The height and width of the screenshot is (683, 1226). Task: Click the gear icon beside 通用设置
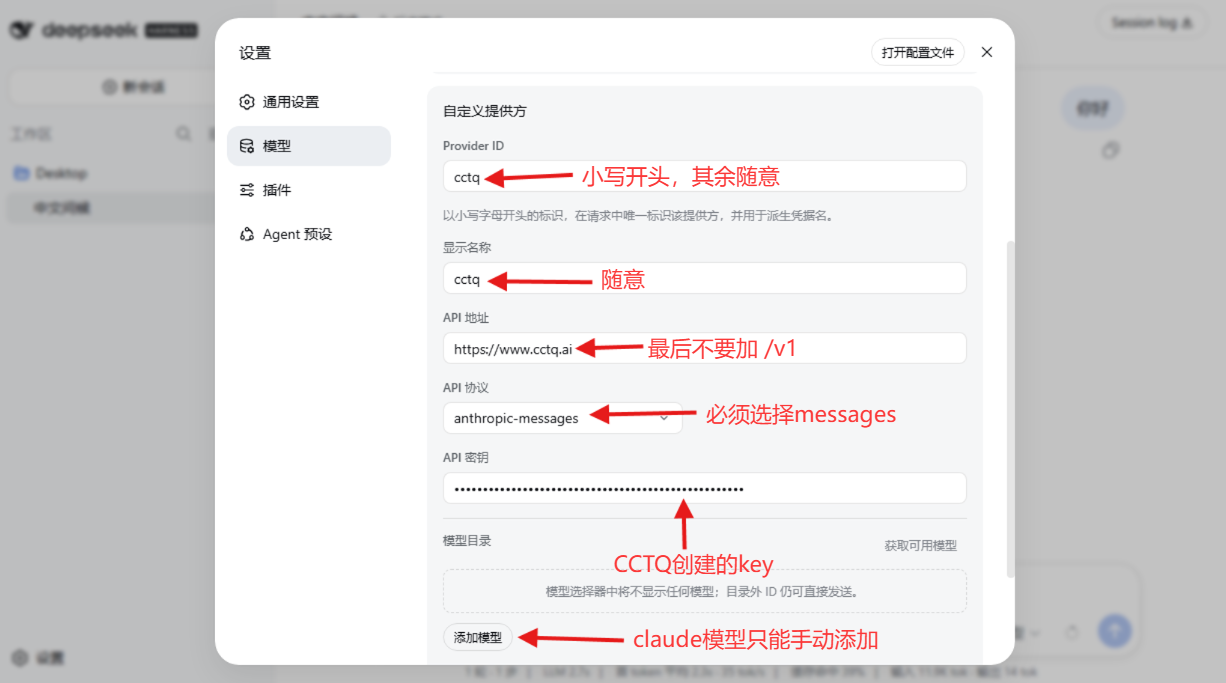coord(247,102)
